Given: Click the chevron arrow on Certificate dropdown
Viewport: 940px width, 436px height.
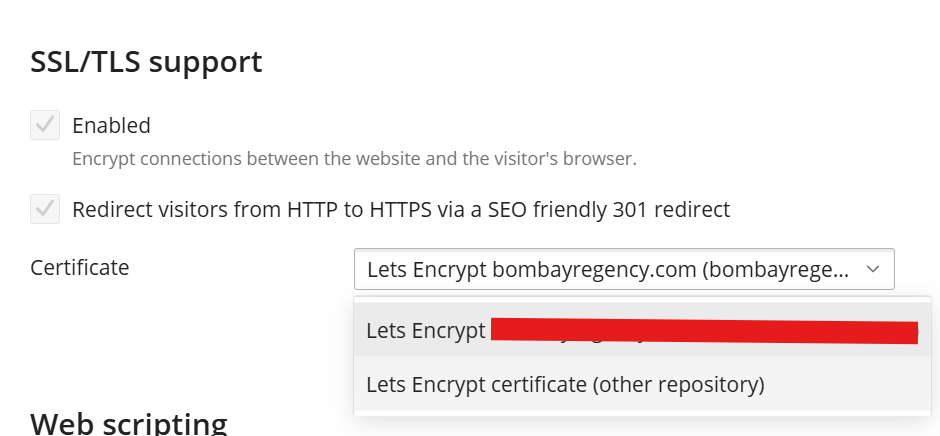Looking at the screenshot, I should pos(872,269).
